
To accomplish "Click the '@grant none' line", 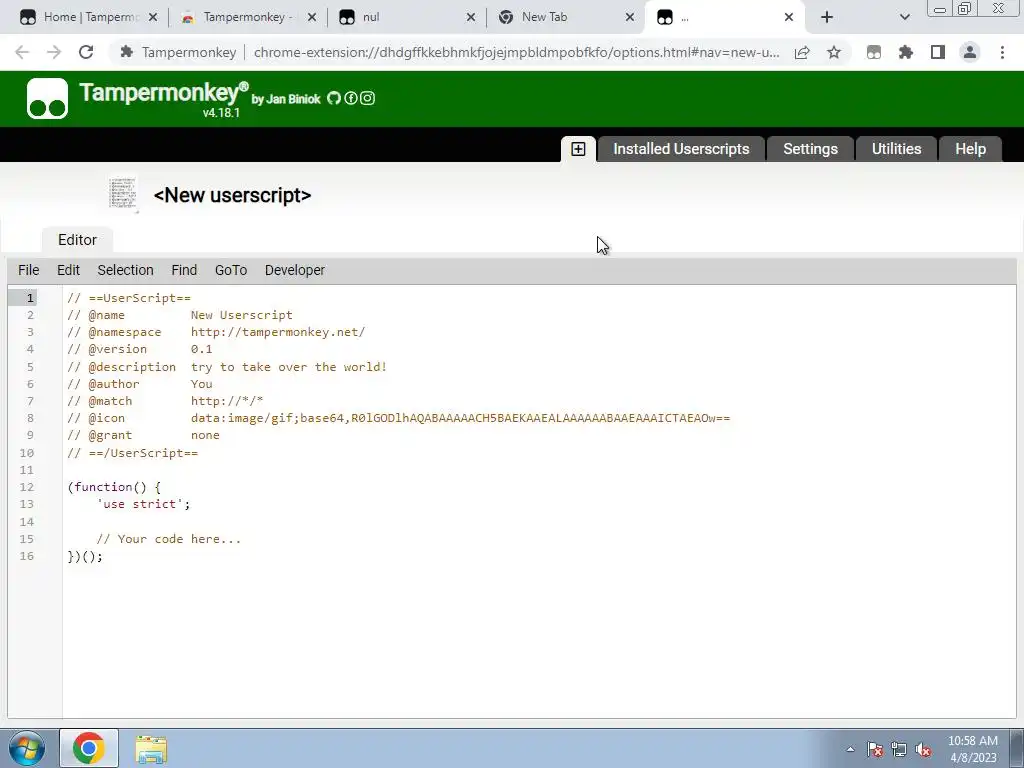I will (x=143, y=435).
